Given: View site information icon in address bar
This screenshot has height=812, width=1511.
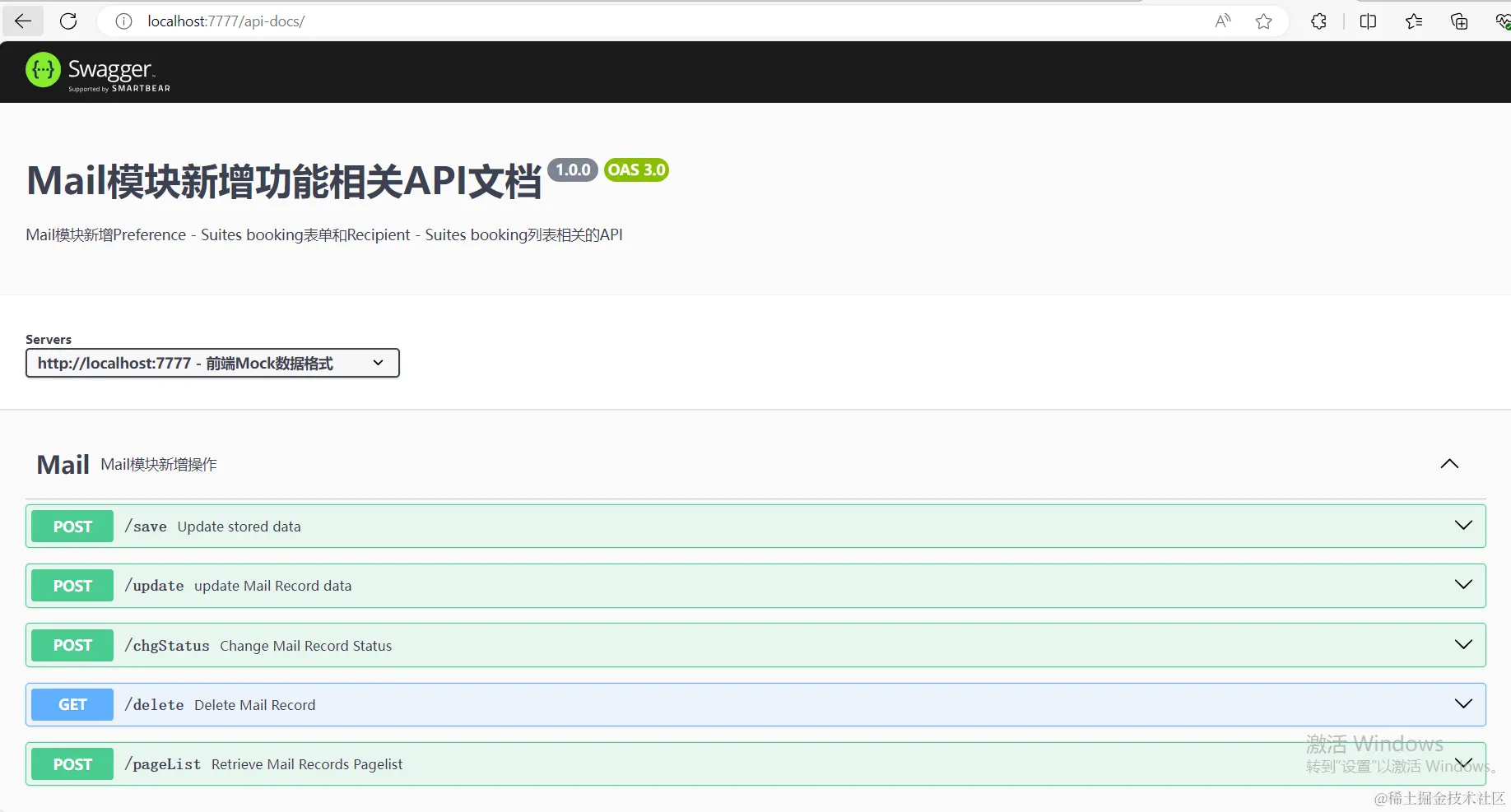Looking at the screenshot, I should pyautogui.click(x=123, y=21).
